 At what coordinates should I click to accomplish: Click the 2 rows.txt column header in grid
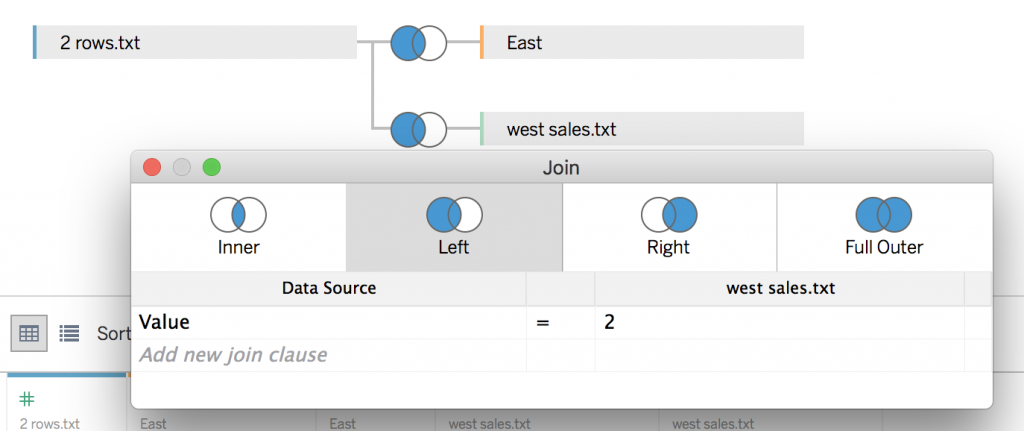click(x=50, y=424)
